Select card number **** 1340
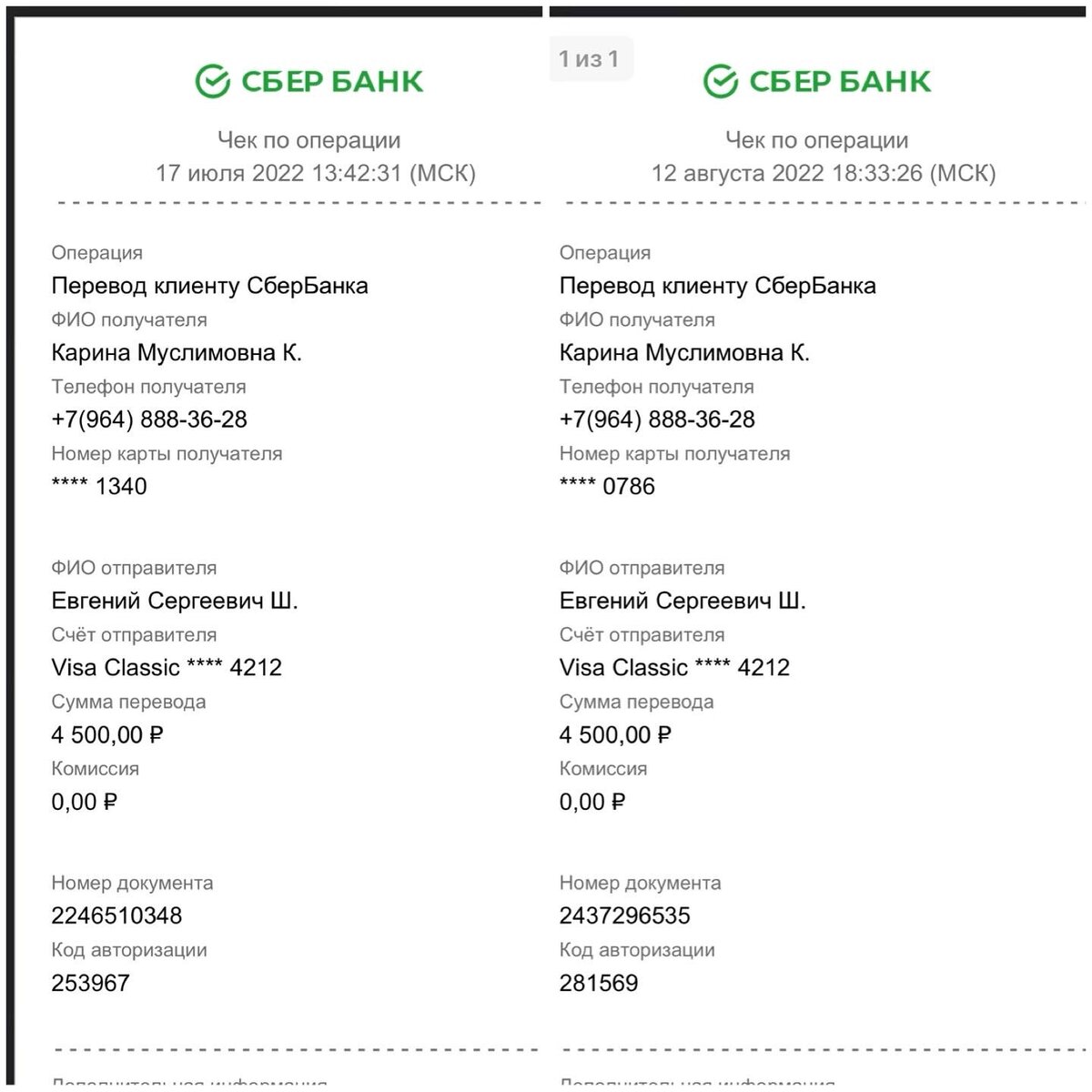 point(99,486)
